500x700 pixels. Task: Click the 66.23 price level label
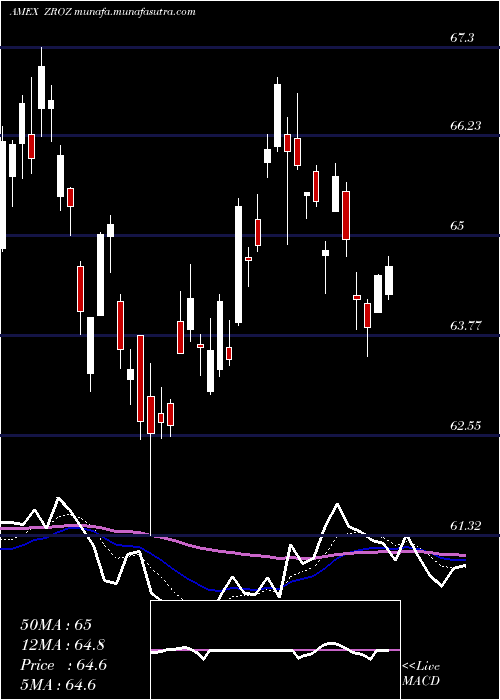466,126
